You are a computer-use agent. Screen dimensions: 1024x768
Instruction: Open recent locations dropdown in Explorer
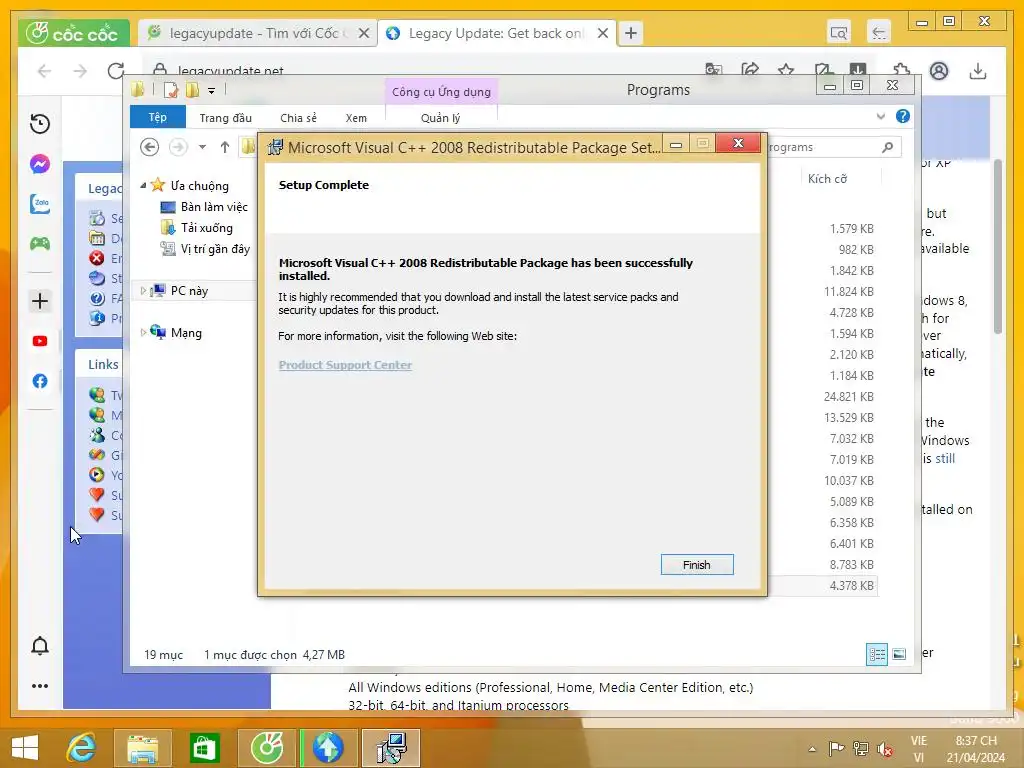[x=202, y=147]
